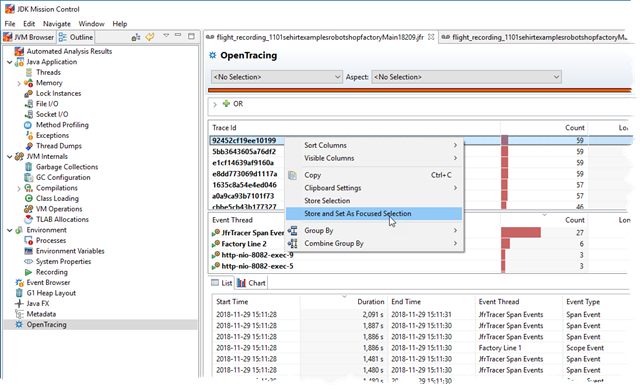
Task: Open the File menu
Action: (x=10, y=24)
